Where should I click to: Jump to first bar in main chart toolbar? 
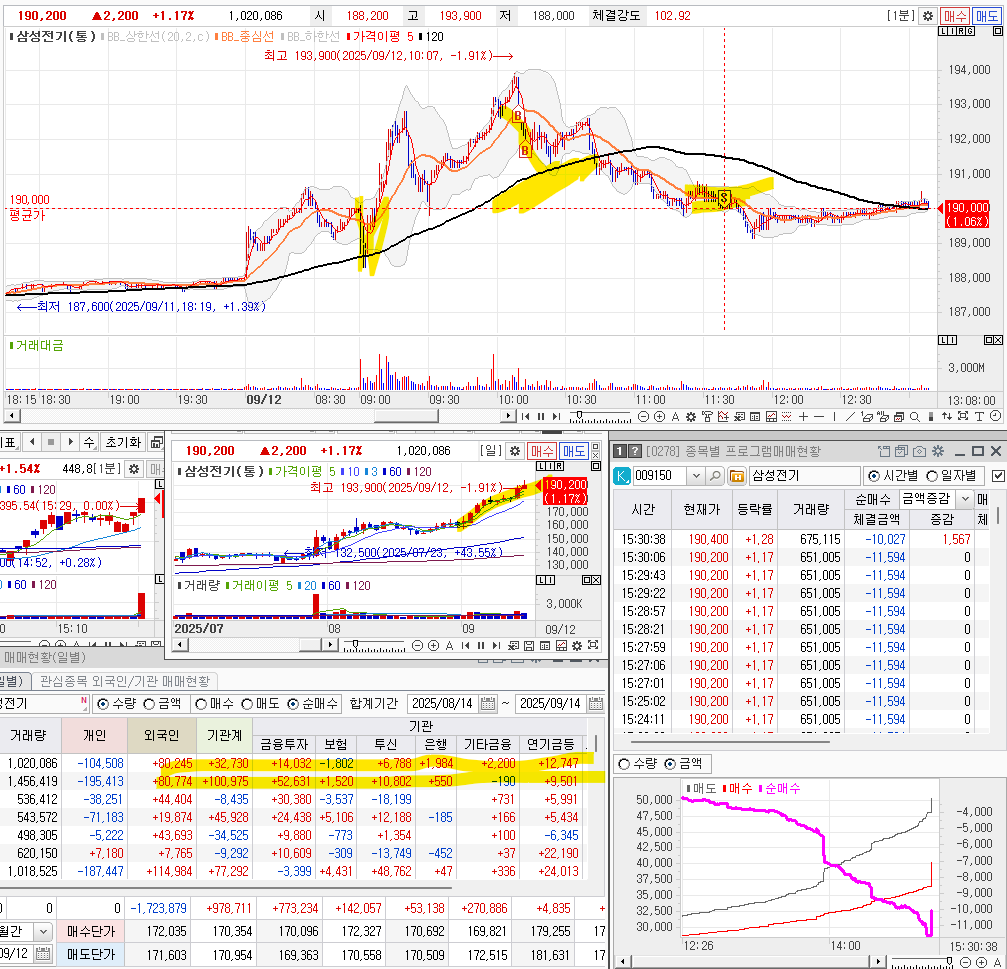pyautogui.click(x=525, y=417)
